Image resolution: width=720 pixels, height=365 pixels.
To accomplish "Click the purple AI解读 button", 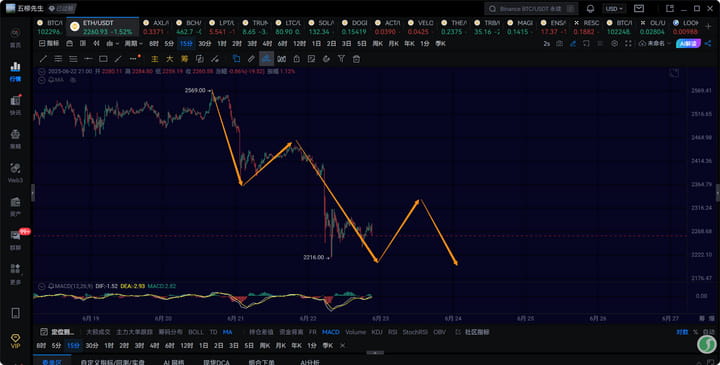I will coord(688,44).
